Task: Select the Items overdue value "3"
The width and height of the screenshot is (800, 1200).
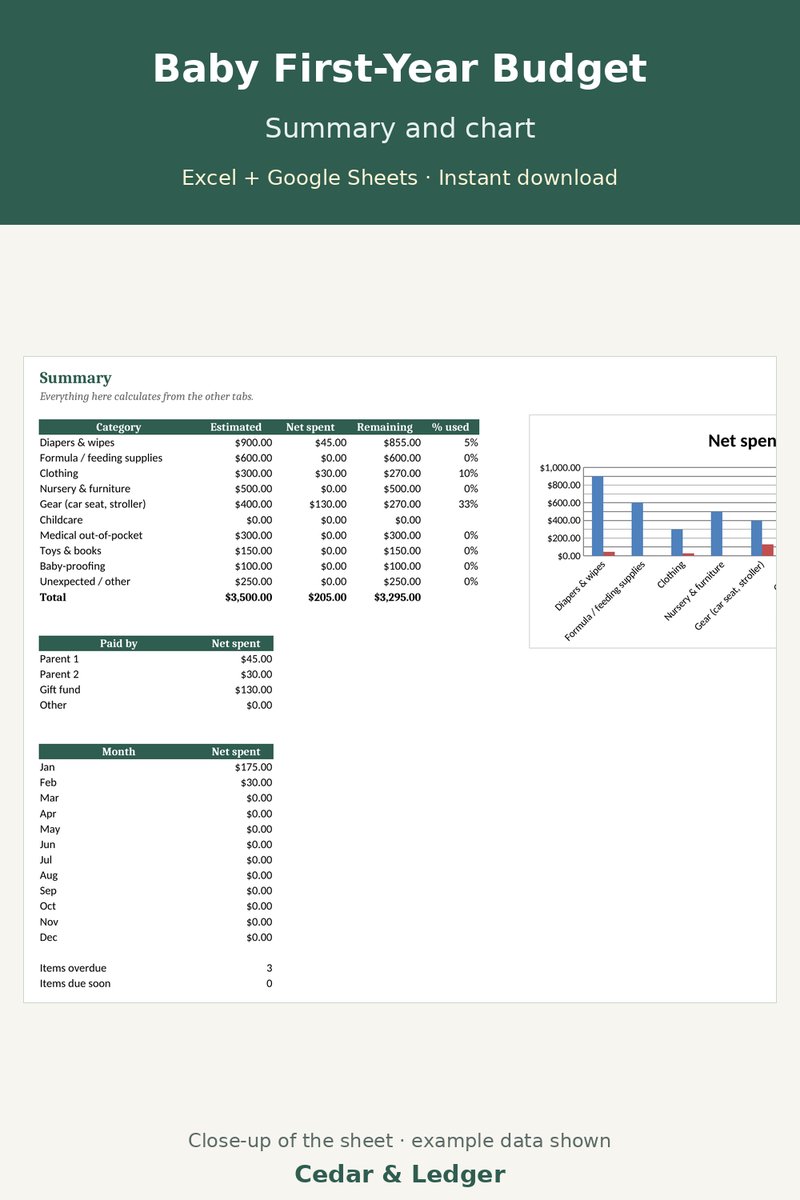Action: tap(269, 968)
